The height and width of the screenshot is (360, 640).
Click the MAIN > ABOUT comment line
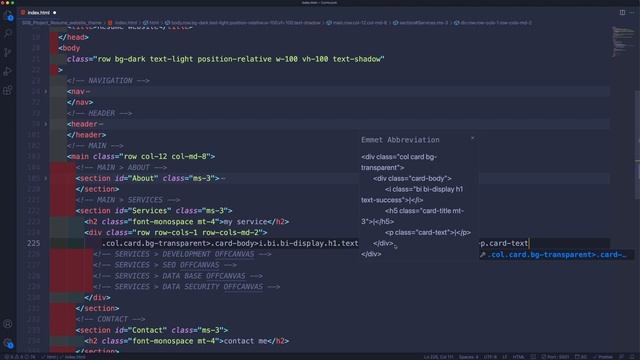point(121,167)
